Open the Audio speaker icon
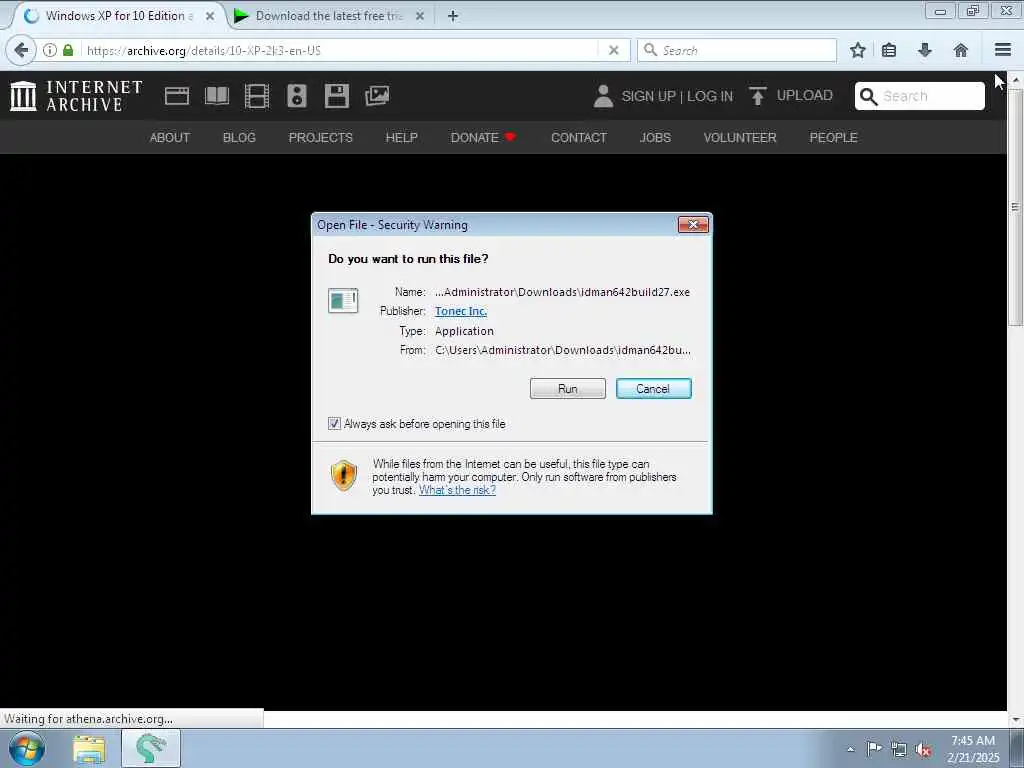The width and height of the screenshot is (1024, 768). pyautogui.click(x=296, y=96)
